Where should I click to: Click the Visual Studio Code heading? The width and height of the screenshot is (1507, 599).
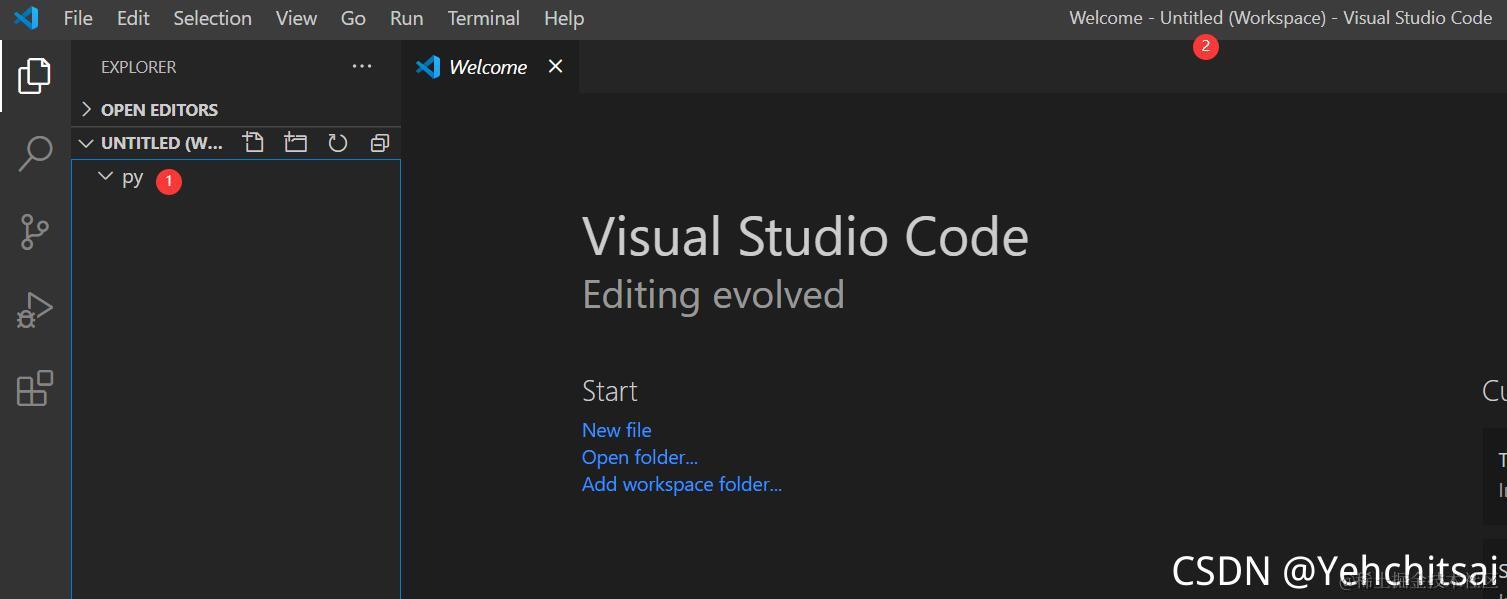(x=806, y=237)
